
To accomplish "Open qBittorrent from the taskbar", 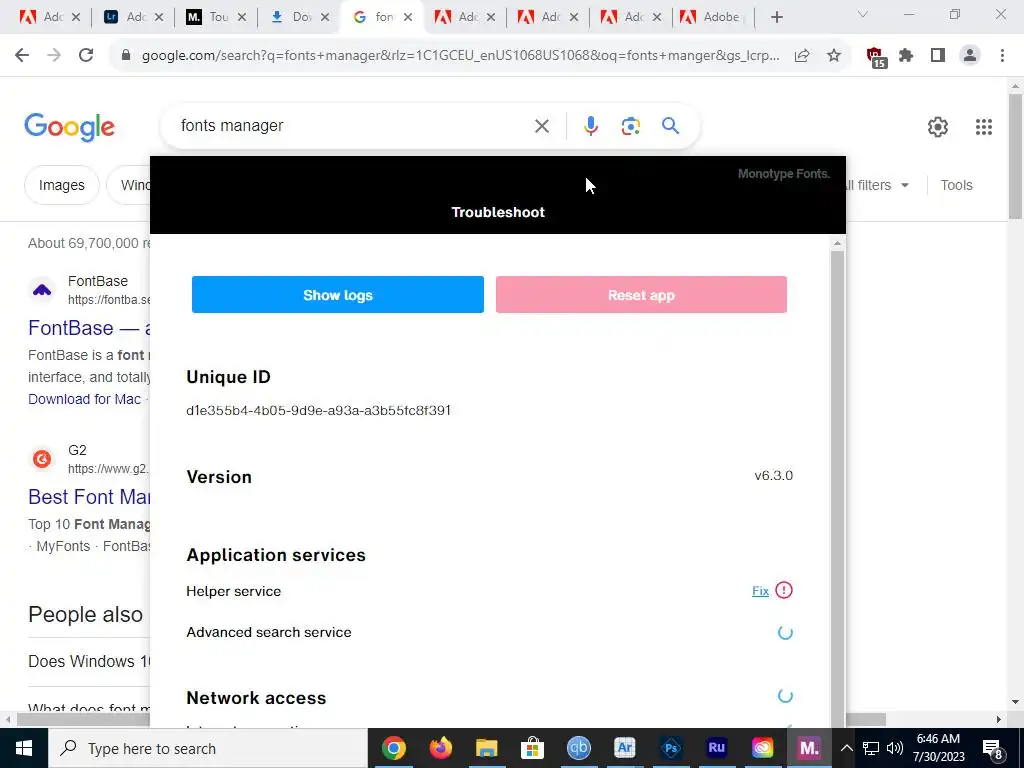I will point(579,748).
